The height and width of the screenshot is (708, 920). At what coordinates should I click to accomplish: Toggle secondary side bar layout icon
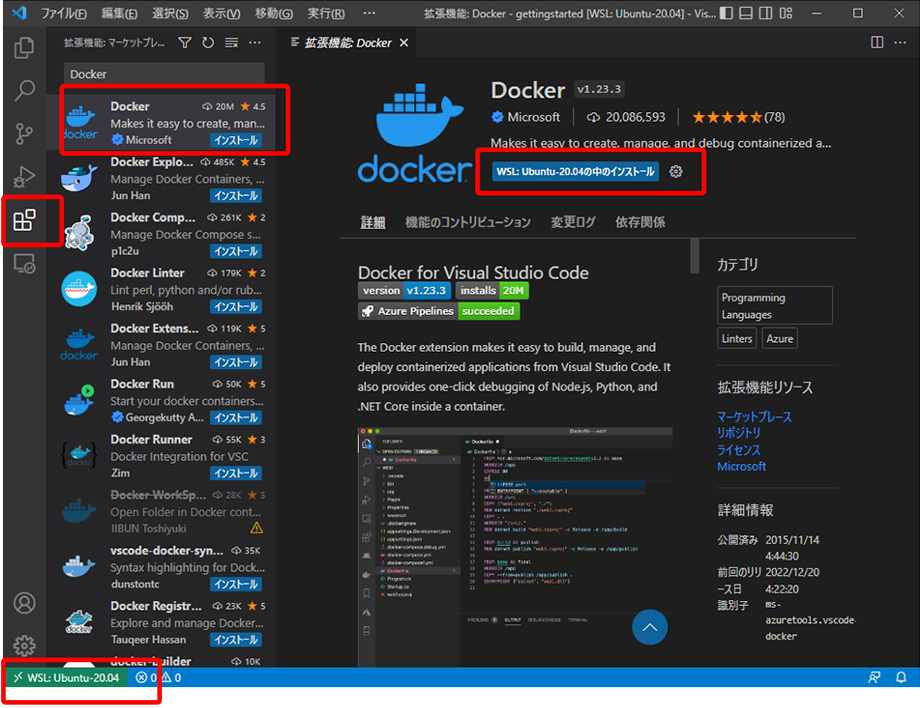click(766, 13)
